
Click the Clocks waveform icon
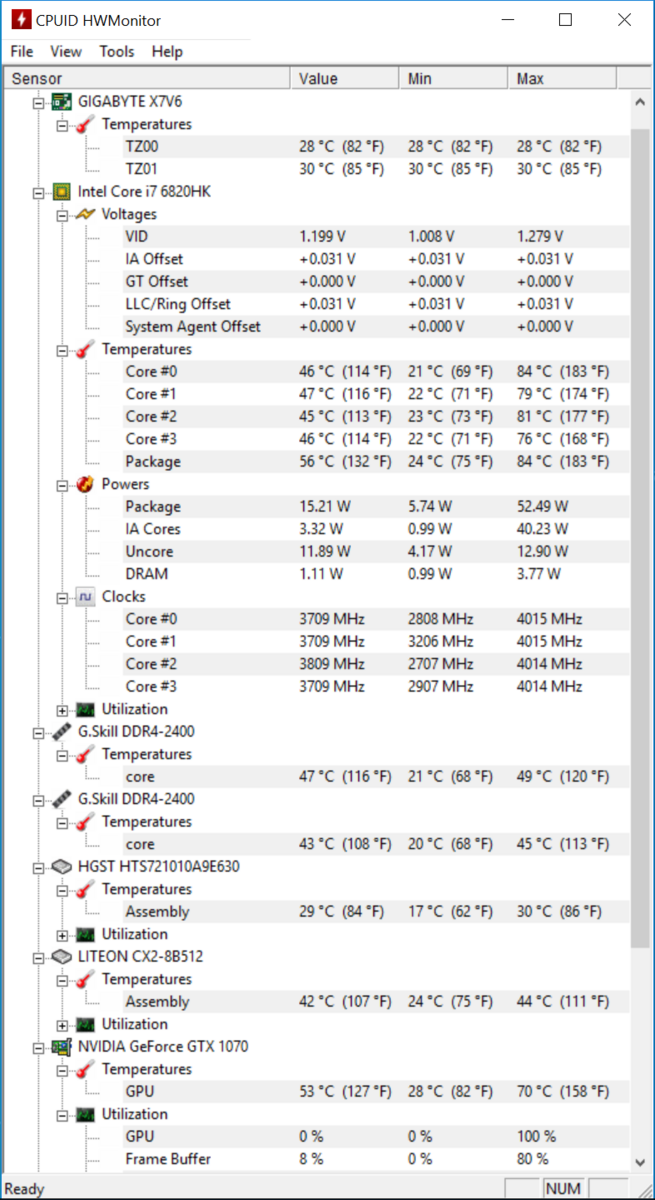tap(86, 597)
